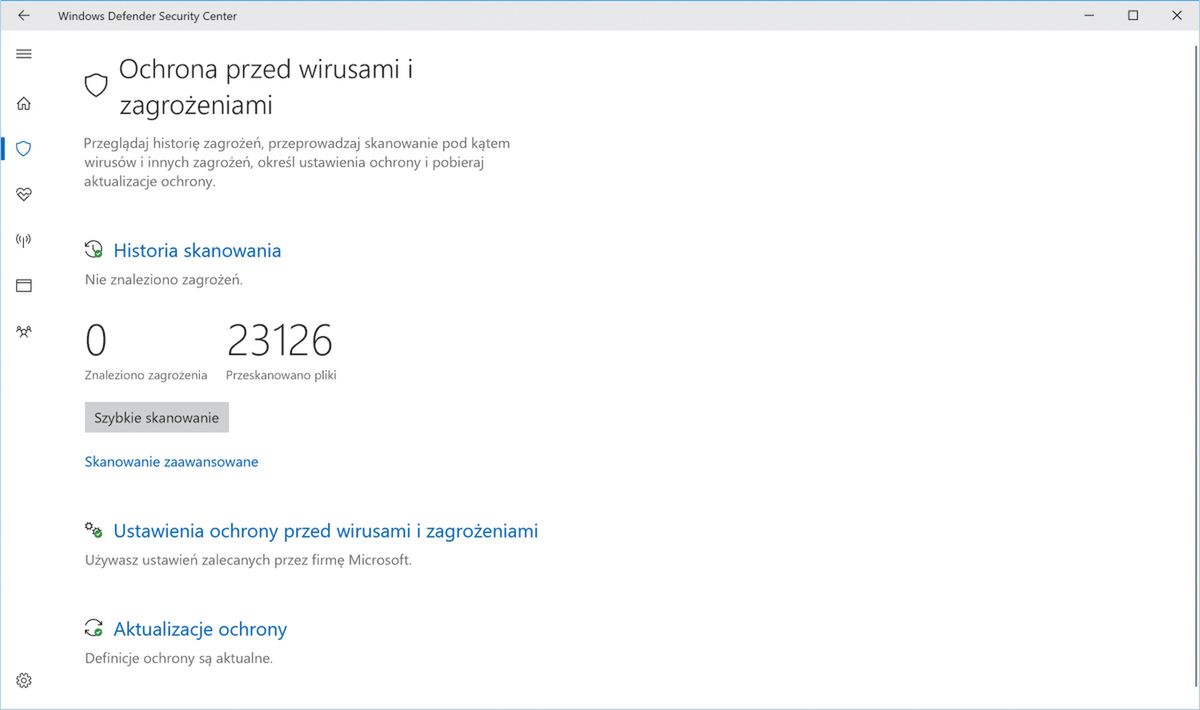Viewport: 1200px width, 710px height.
Task: Click the Znaleziono zagrożenia label
Action: click(146, 375)
